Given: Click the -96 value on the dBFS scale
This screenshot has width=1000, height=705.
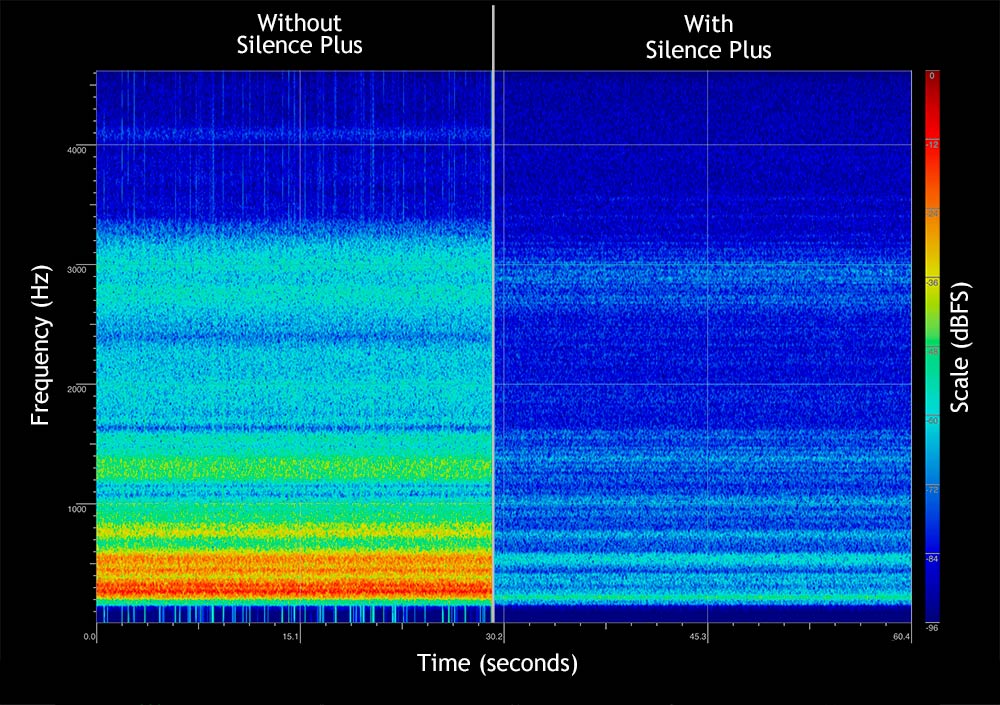Looking at the screenshot, I should [932, 628].
